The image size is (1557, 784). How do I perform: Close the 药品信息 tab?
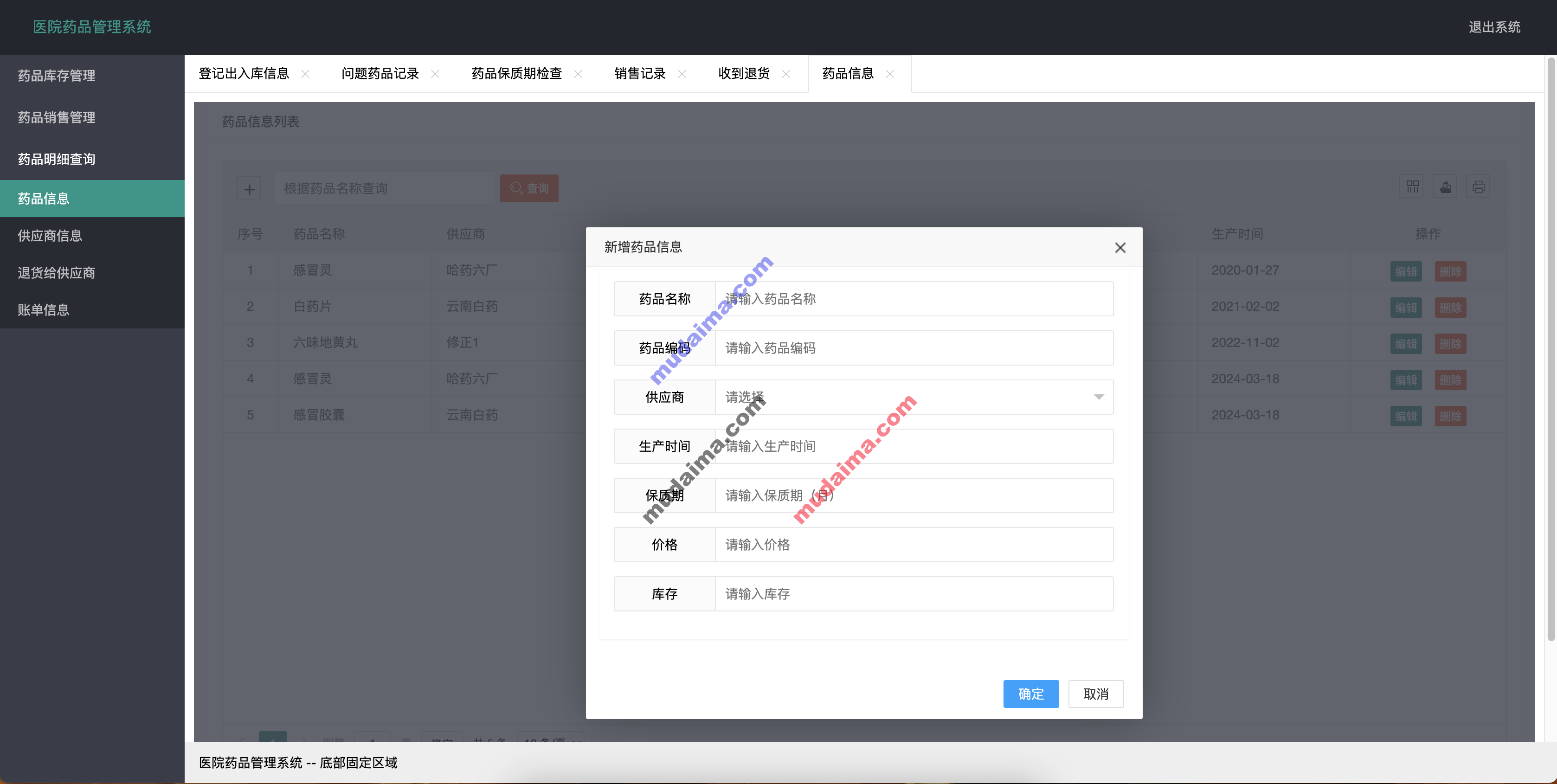click(890, 74)
